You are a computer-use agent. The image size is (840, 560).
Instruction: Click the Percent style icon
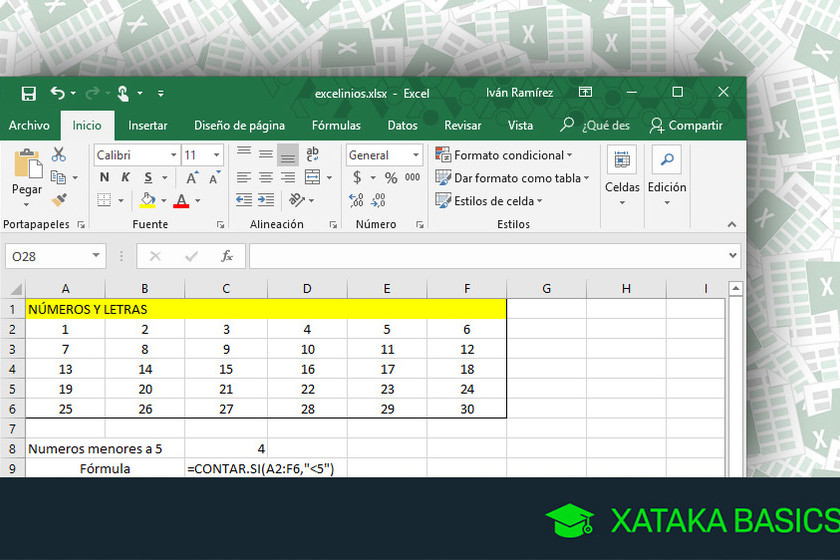[x=391, y=178]
